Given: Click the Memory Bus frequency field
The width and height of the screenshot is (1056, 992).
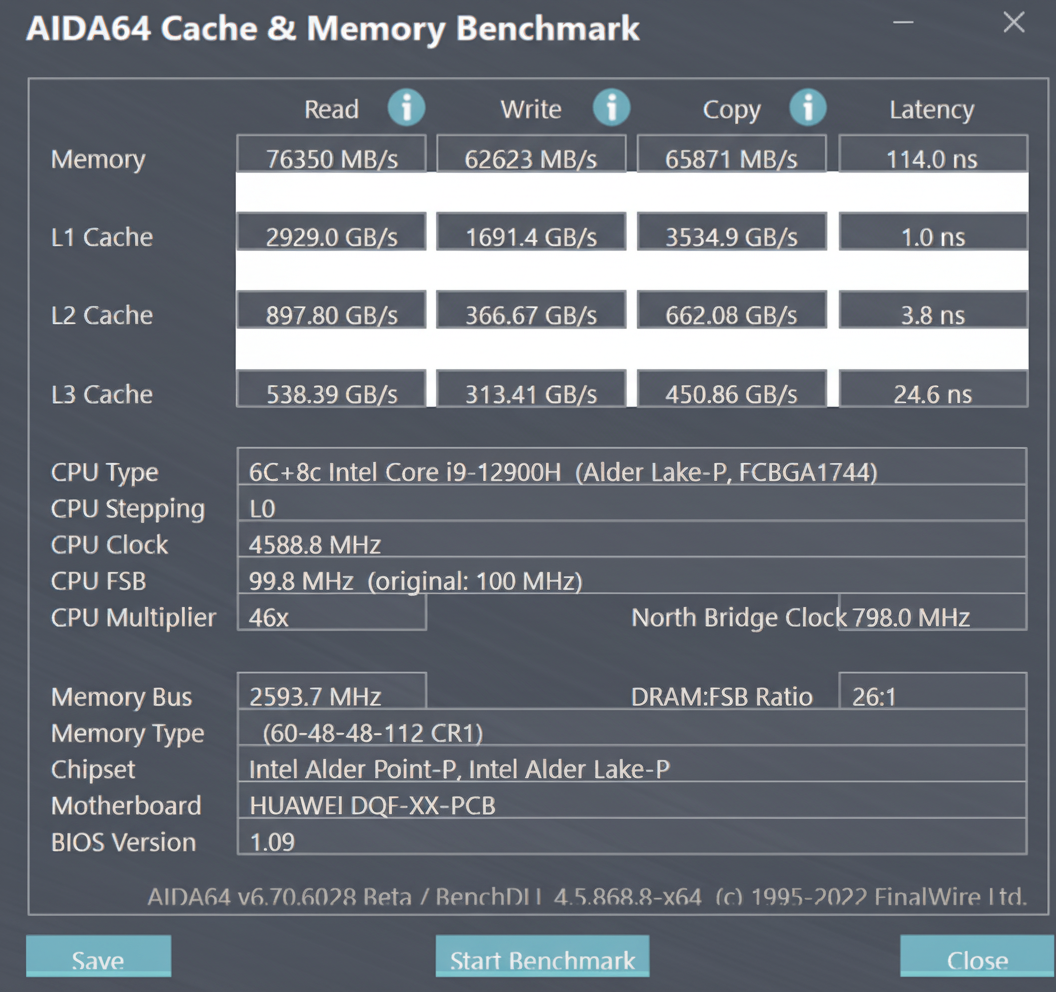Looking at the screenshot, I should coord(331,695).
